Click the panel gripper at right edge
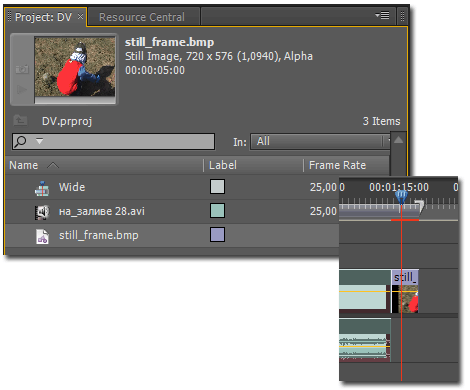 (402, 16)
